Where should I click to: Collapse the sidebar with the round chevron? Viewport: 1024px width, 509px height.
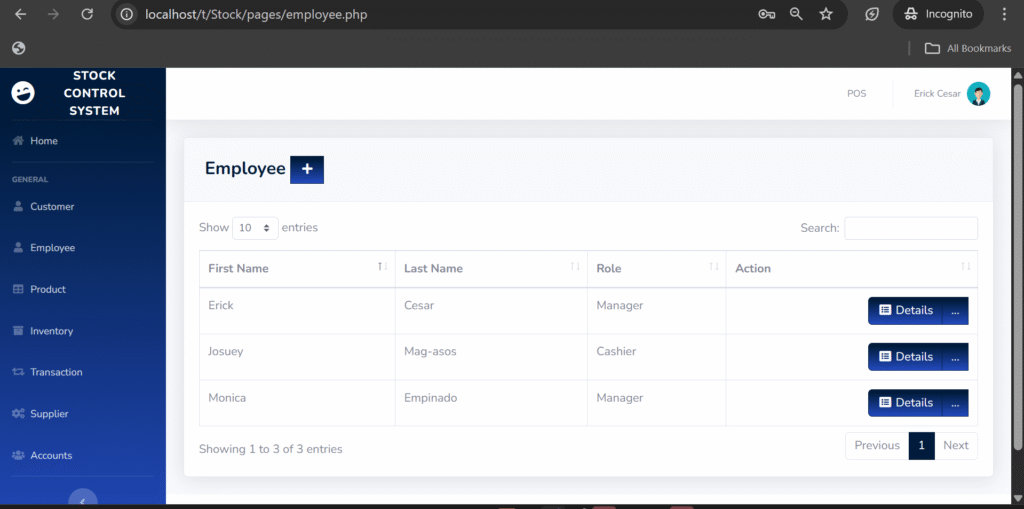(83, 499)
